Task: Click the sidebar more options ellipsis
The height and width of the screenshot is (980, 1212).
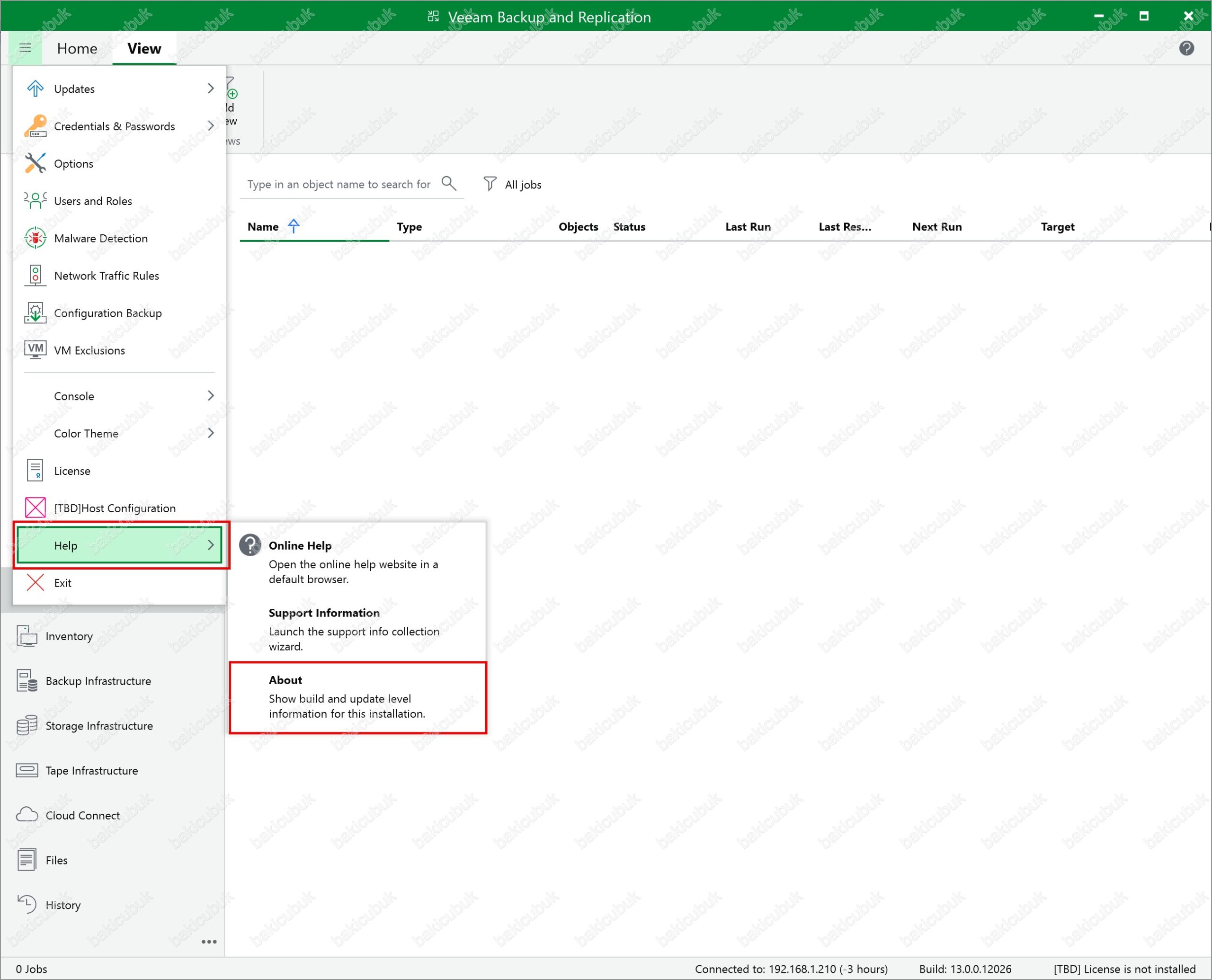Action: point(209,942)
